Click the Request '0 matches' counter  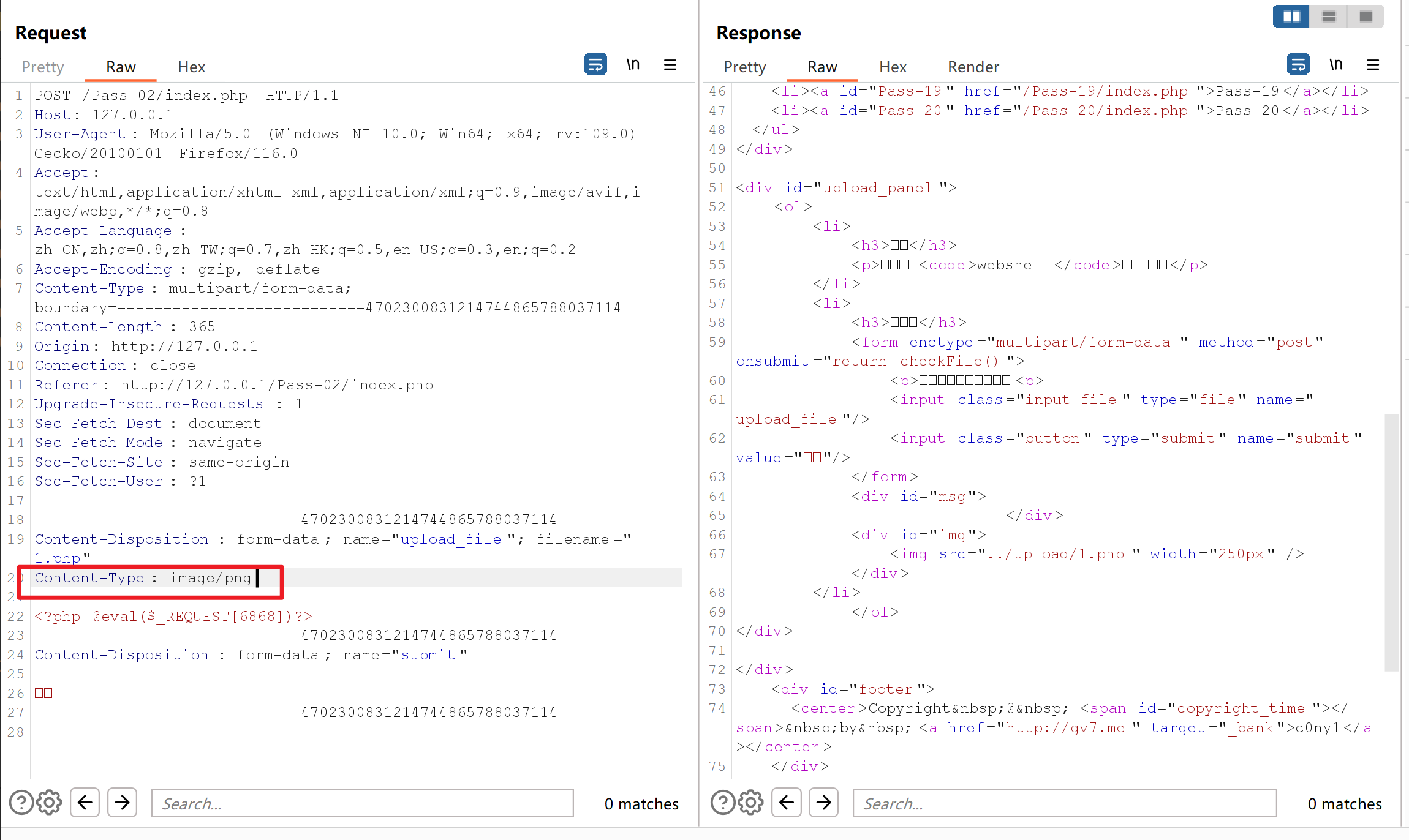point(641,803)
